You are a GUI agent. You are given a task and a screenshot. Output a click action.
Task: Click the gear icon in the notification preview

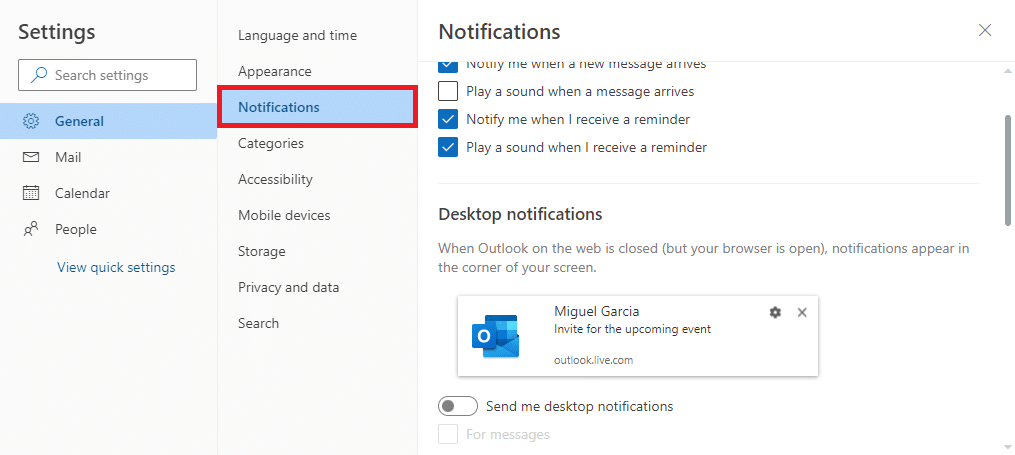pyautogui.click(x=775, y=313)
